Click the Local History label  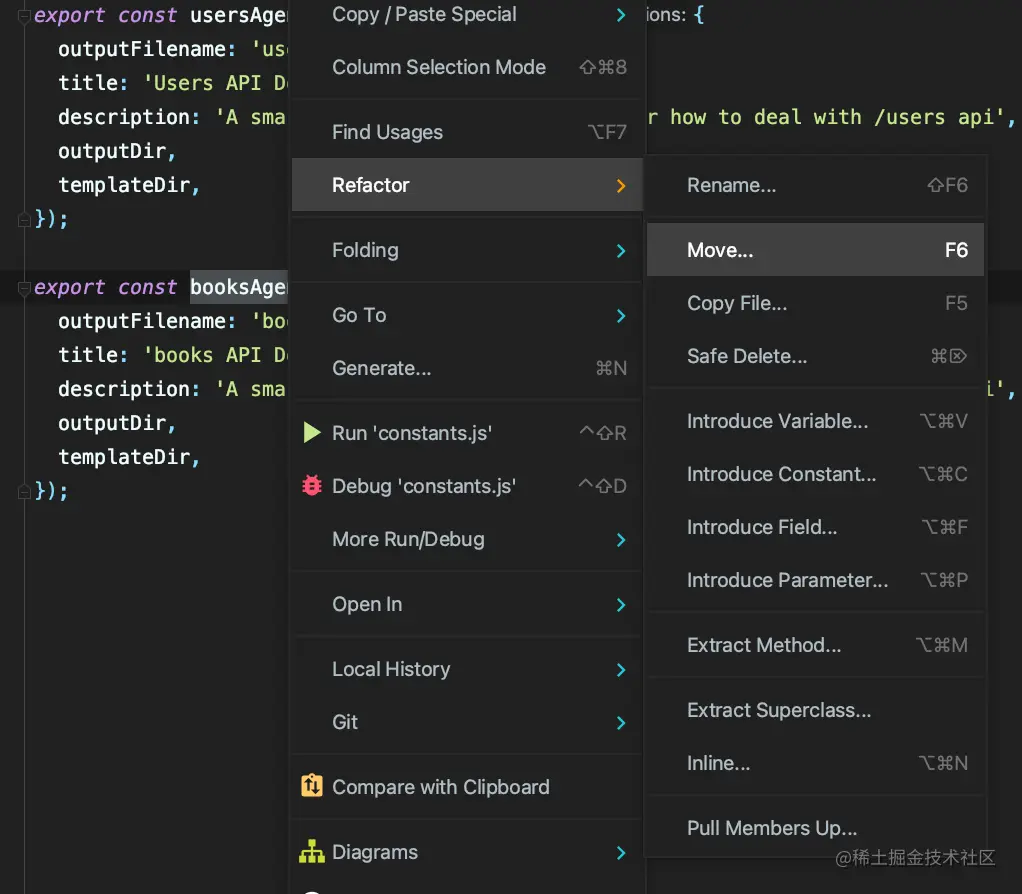[x=391, y=669]
